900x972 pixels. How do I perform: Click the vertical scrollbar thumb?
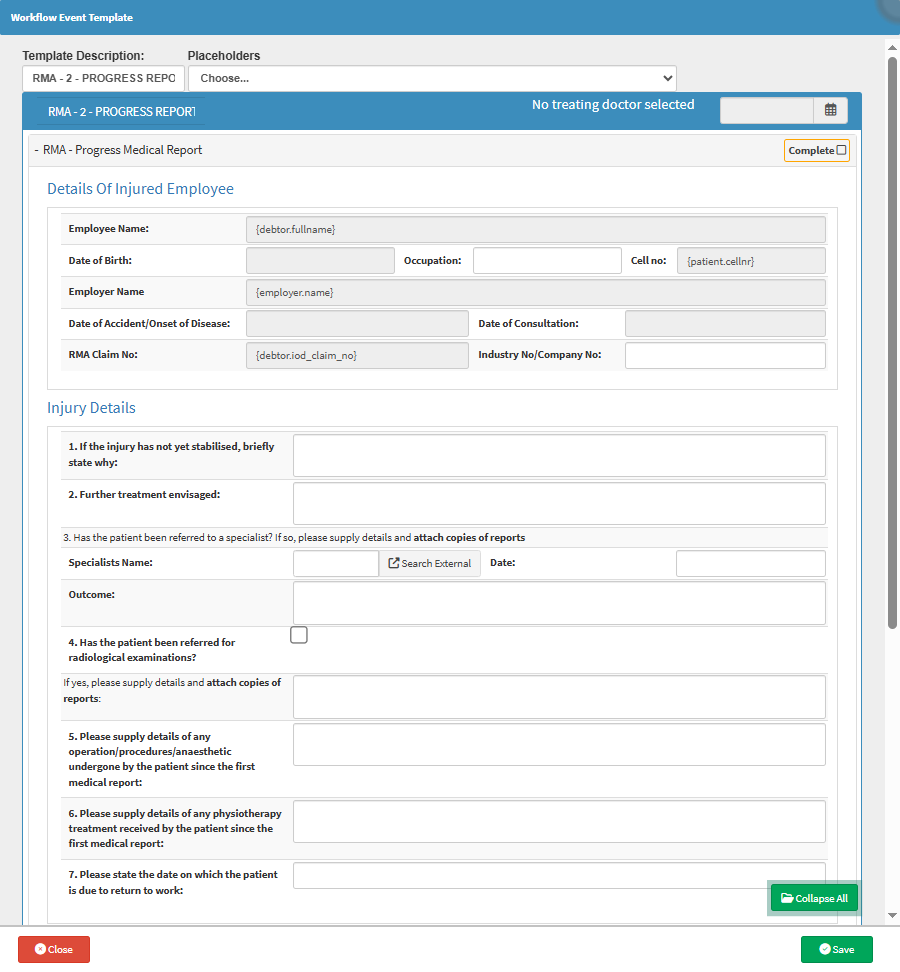(x=893, y=343)
